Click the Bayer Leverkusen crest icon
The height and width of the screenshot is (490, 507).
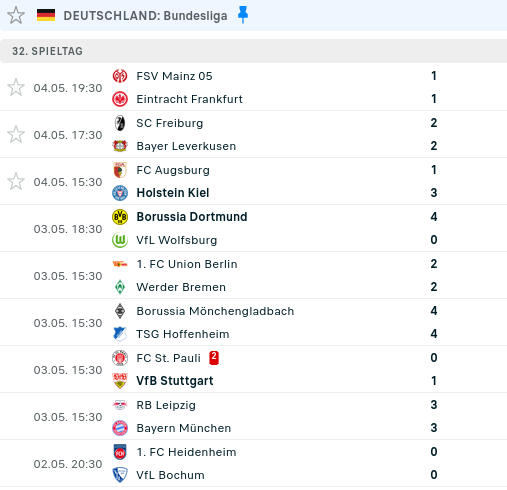click(x=120, y=146)
